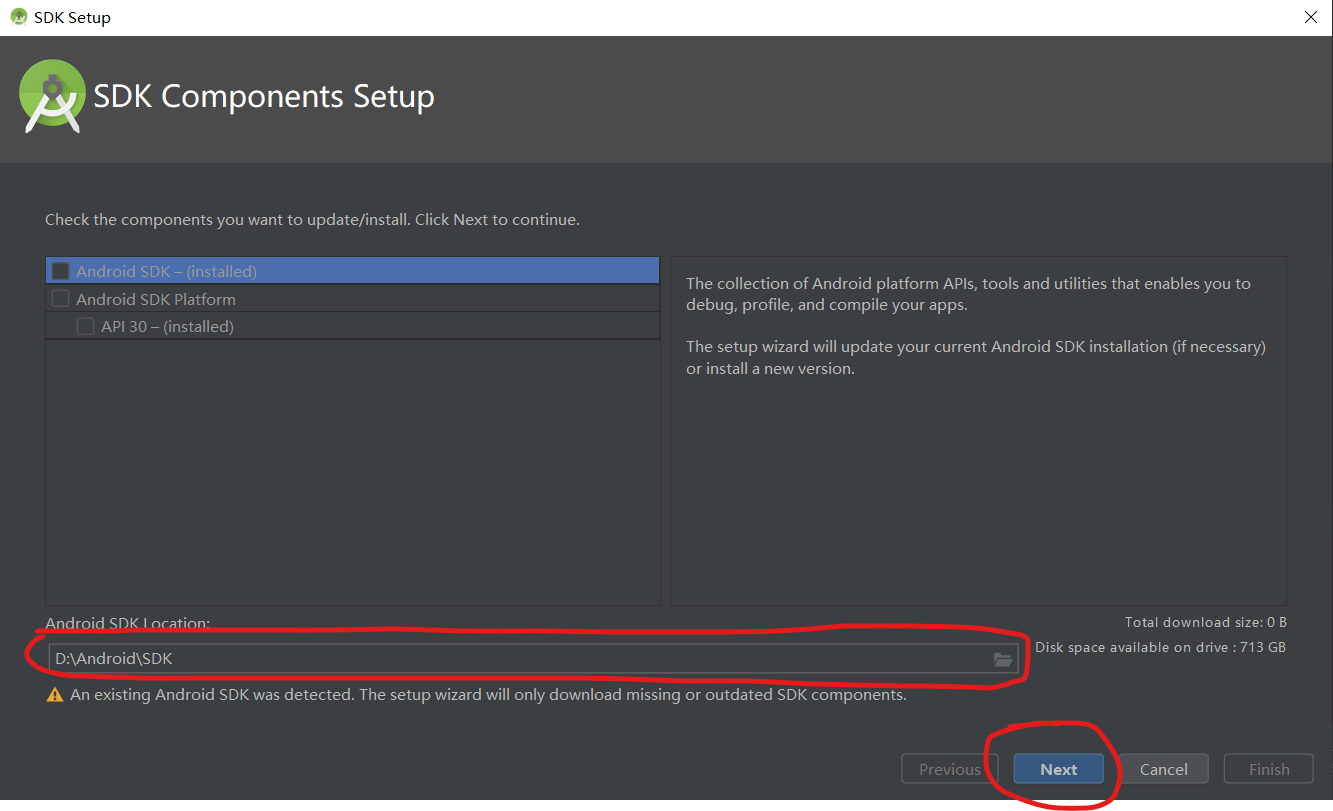
Task: Toggle the API 30 (installed) checkbox
Action: tap(86, 326)
